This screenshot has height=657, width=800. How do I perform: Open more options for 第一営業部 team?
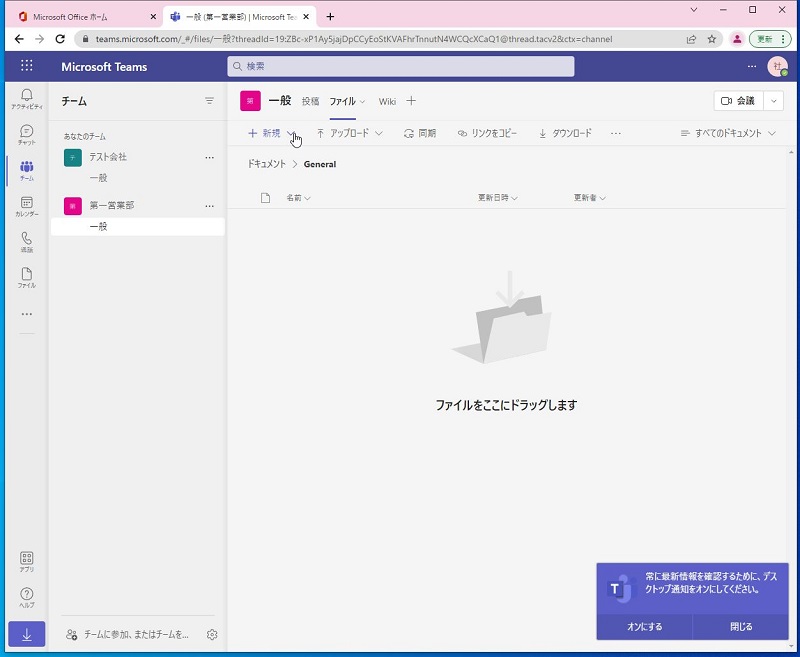209,206
